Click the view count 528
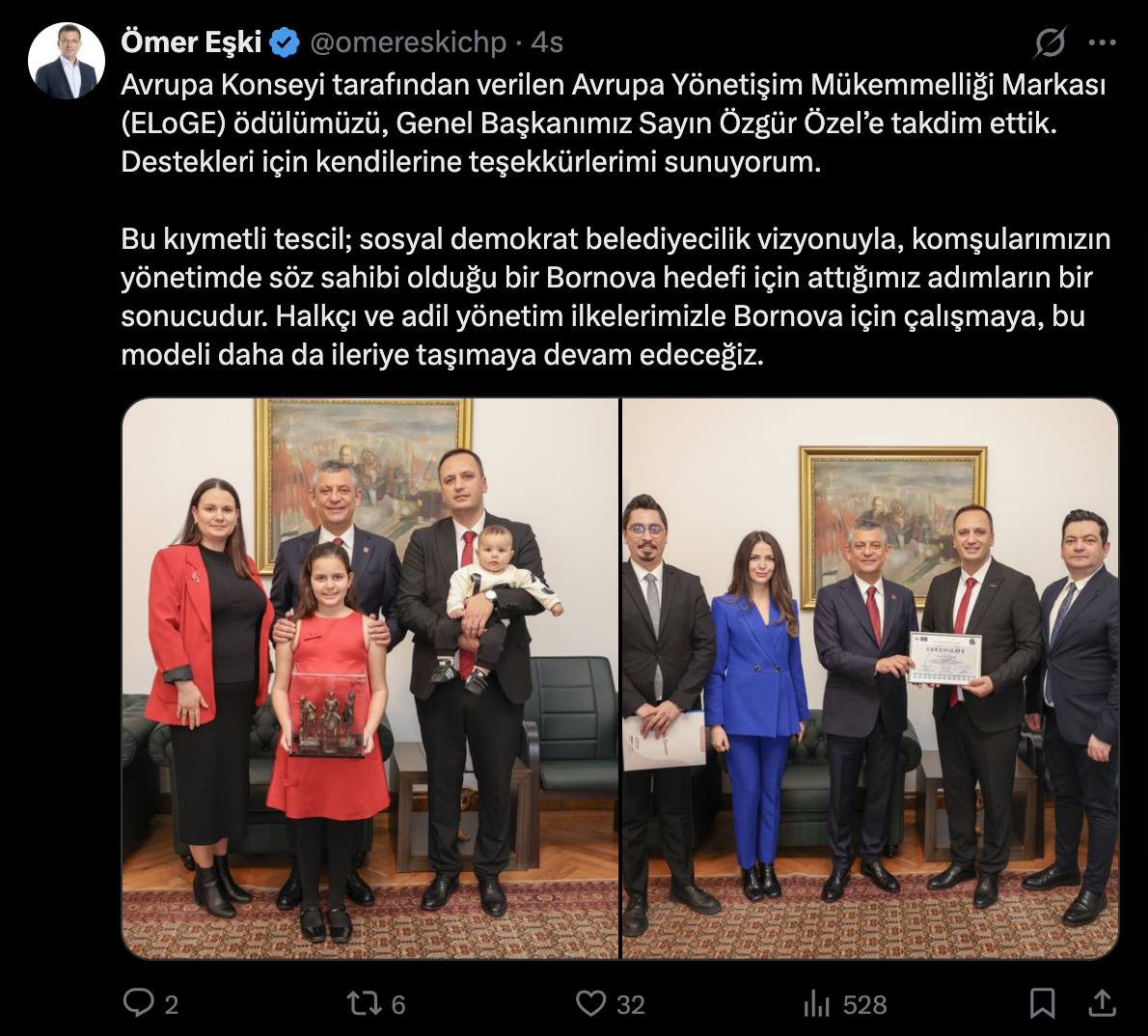This screenshot has width=1148, height=1036. click(x=864, y=1004)
